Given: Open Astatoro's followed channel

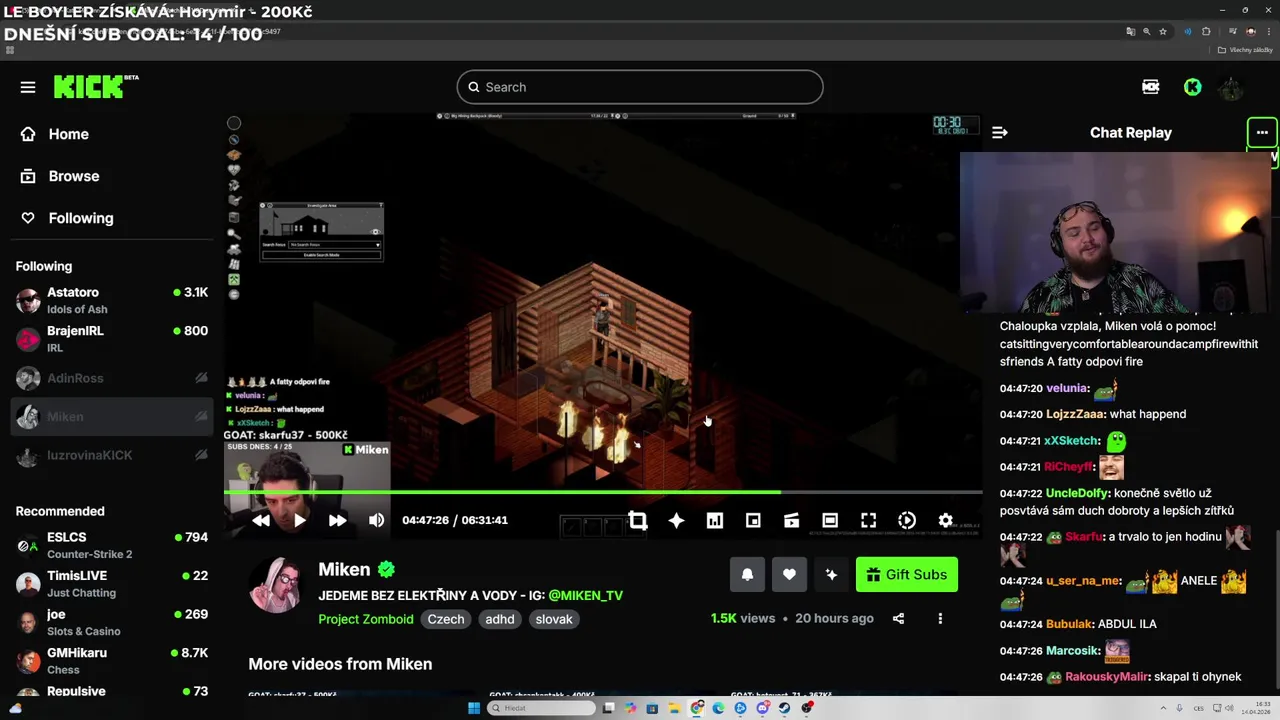Looking at the screenshot, I should pos(112,300).
